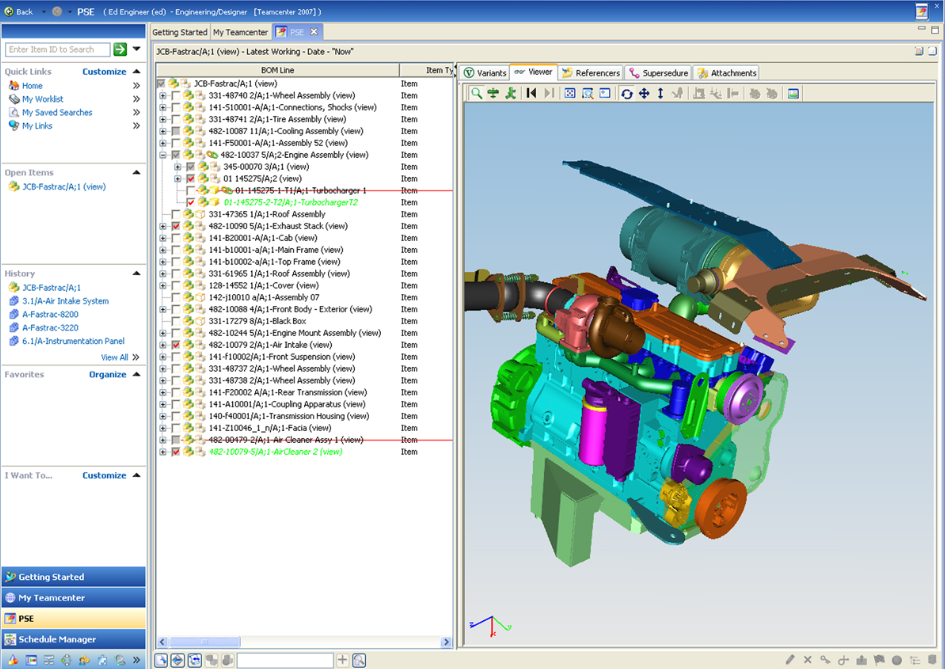This screenshot has height=669, width=945.
Task: Toggle checkbox for 345-00070 3/A;1
Action: tap(190, 166)
